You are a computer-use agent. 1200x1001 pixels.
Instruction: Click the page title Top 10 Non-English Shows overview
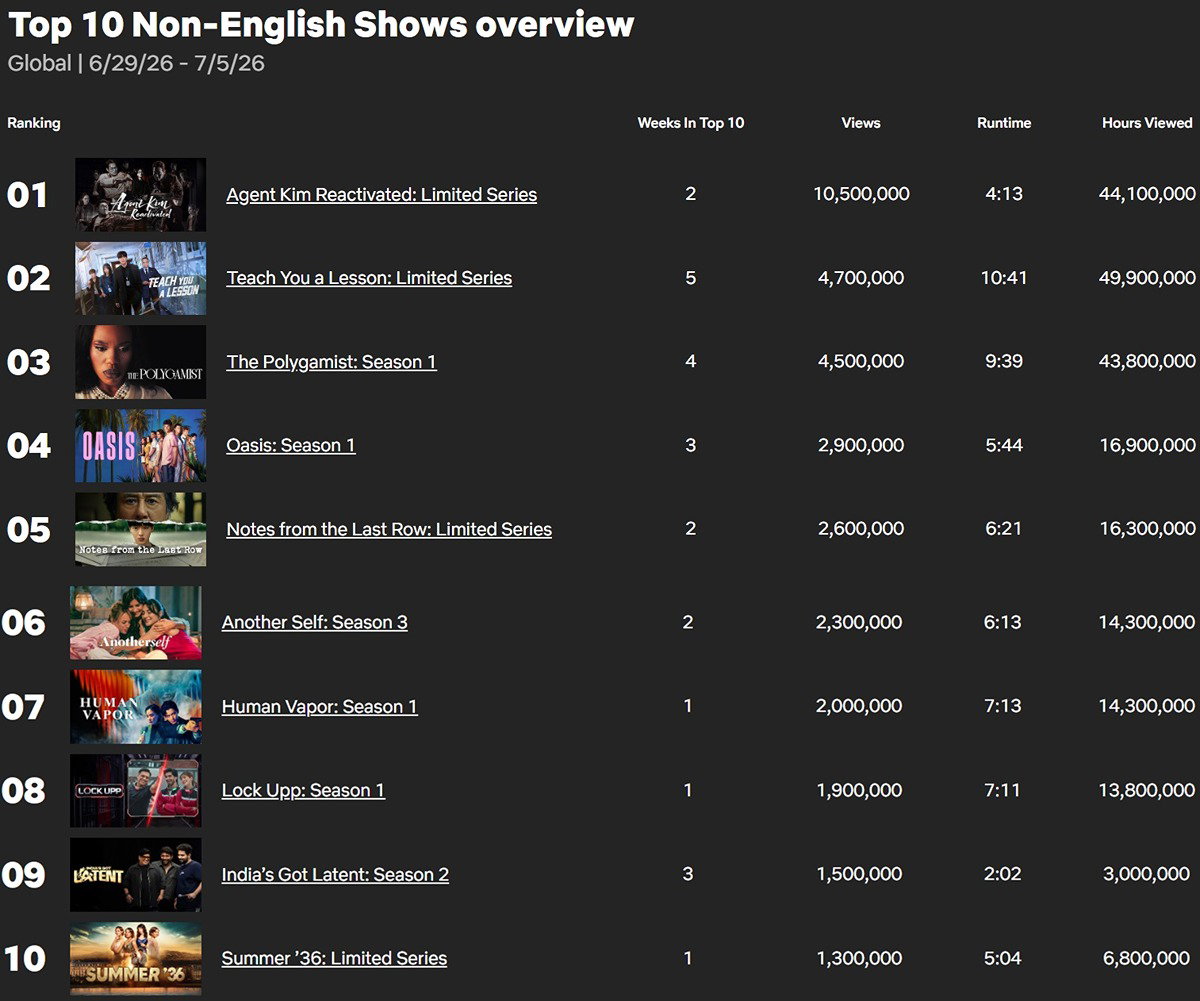click(x=321, y=24)
